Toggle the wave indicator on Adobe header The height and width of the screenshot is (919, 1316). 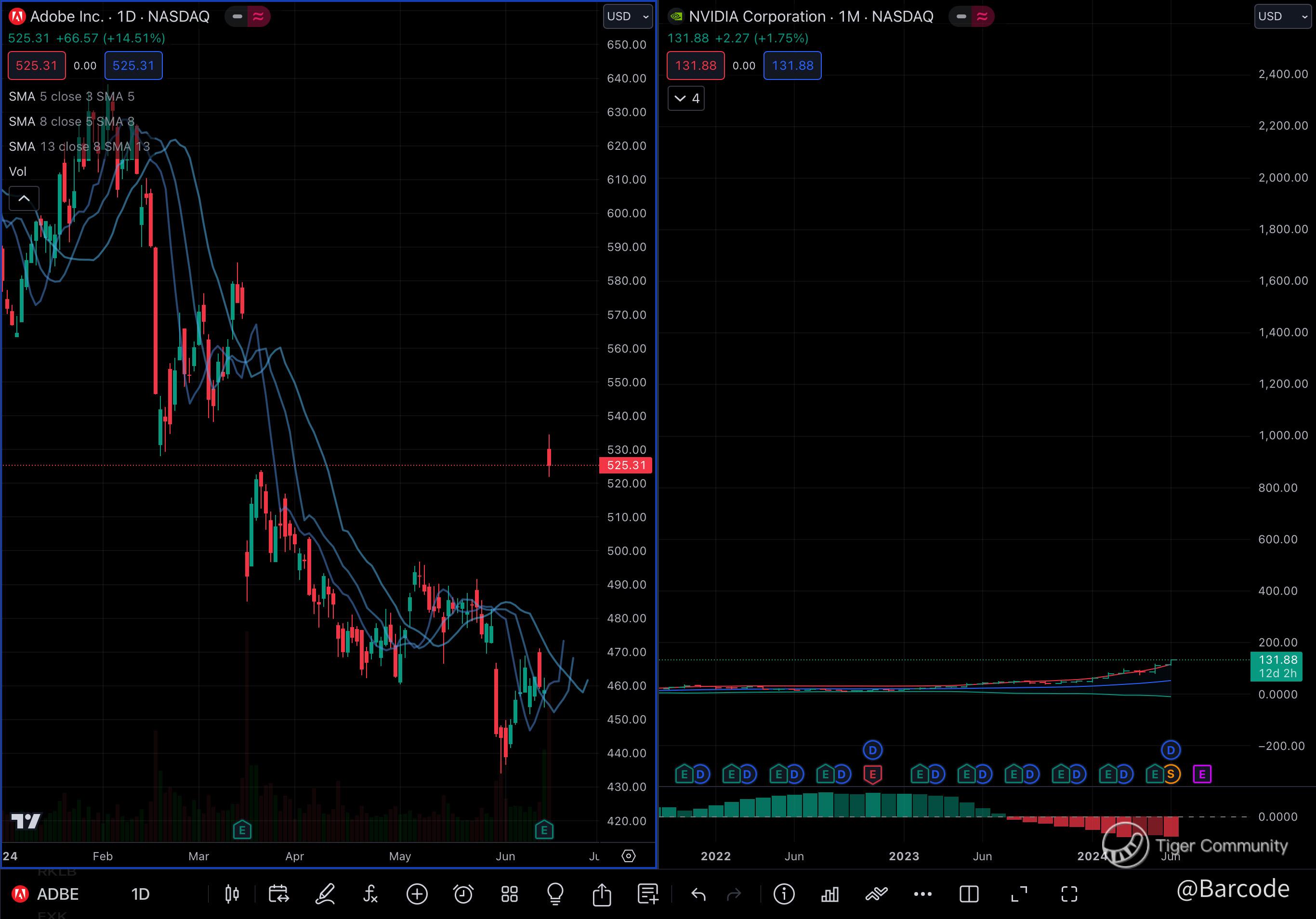(259, 16)
